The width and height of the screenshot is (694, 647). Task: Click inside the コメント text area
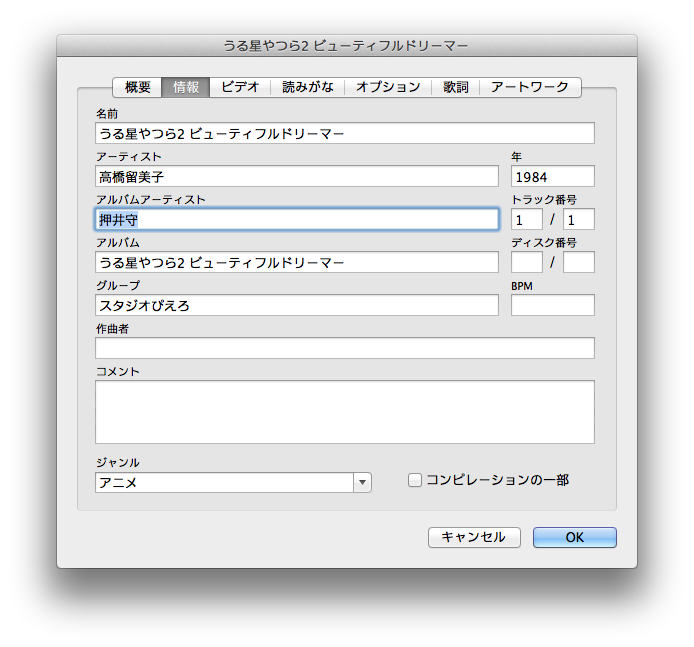click(344, 411)
